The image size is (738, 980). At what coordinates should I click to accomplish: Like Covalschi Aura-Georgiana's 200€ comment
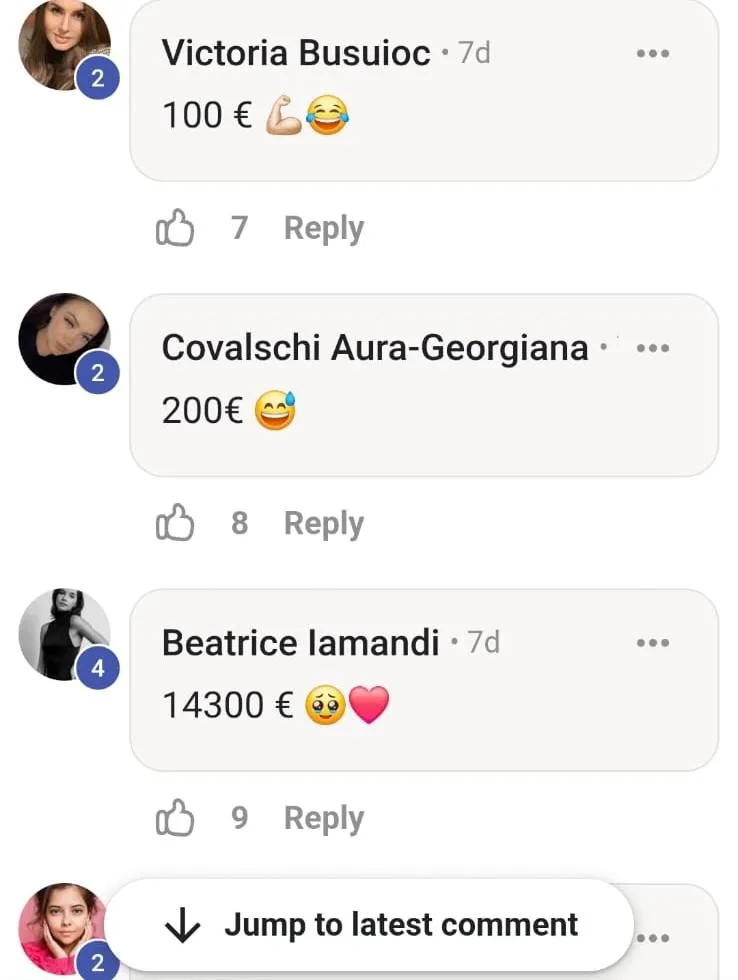coord(175,523)
